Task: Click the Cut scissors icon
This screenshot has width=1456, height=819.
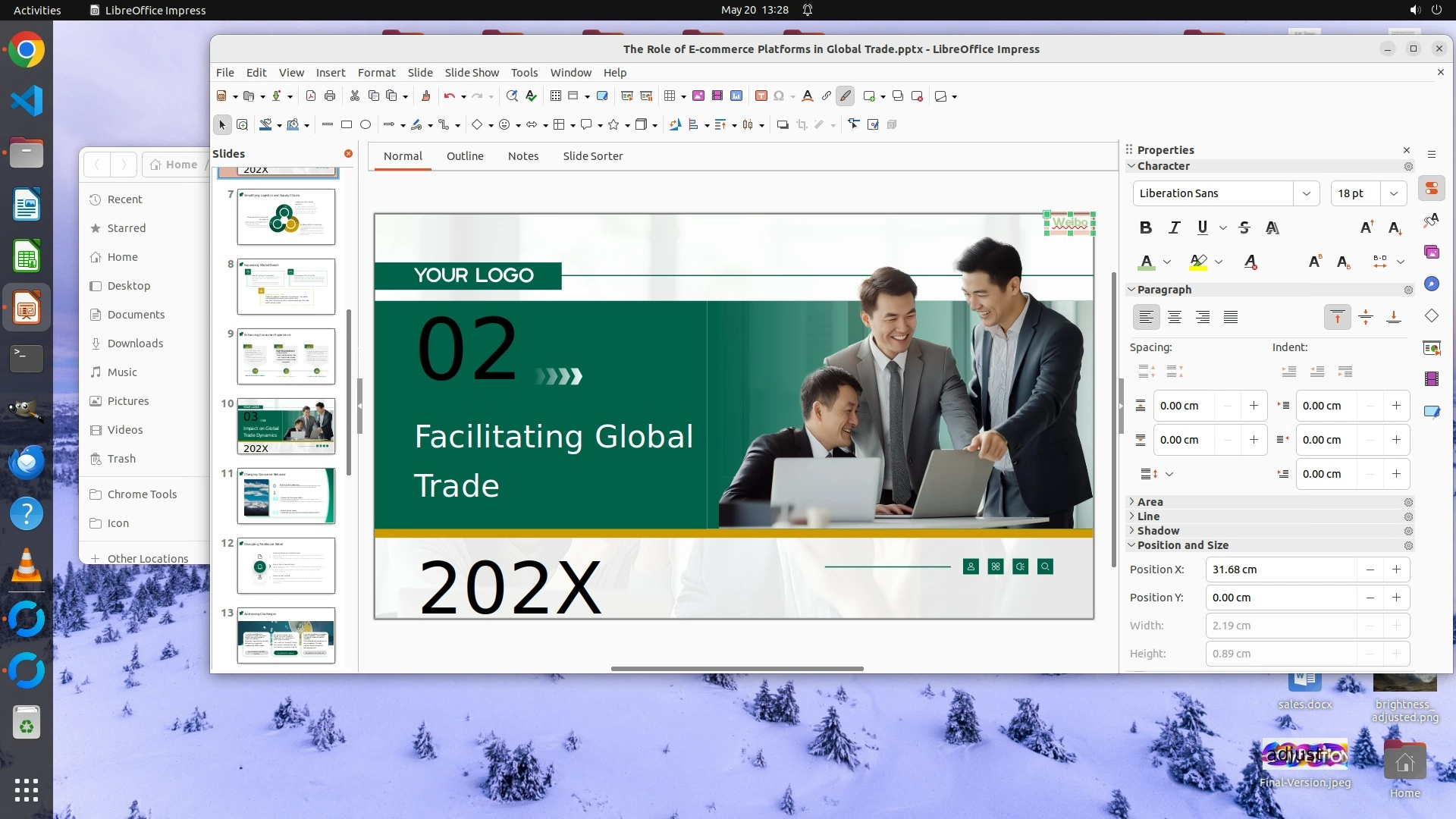Action: [354, 96]
